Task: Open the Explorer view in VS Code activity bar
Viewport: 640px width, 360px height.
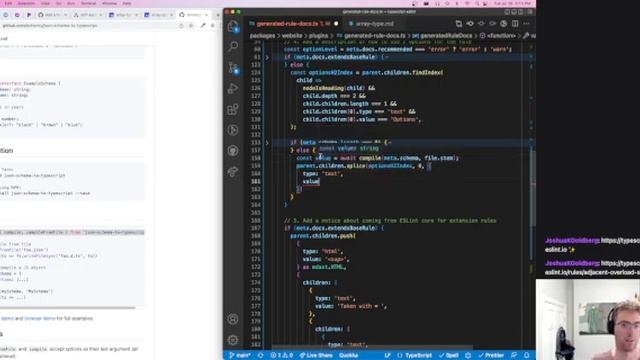Action: pos(233,27)
